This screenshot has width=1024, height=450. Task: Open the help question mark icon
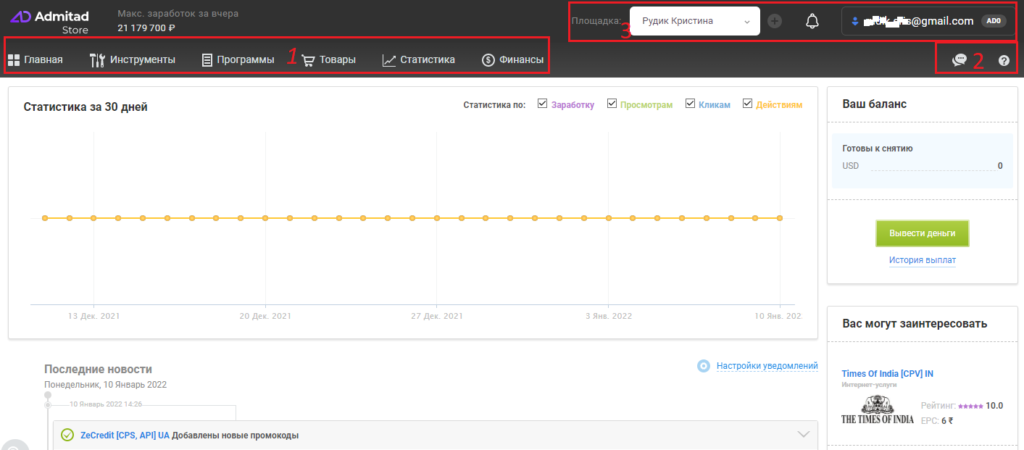(x=1004, y=61)
